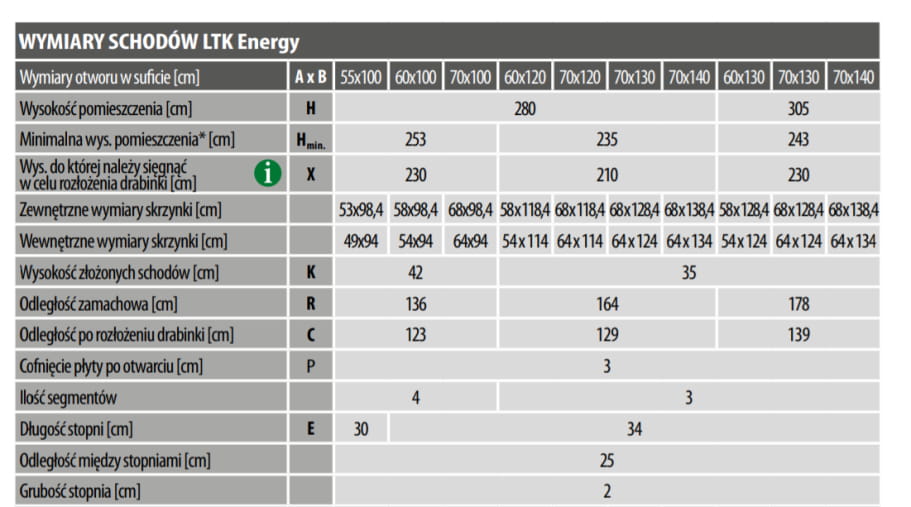The width and height of the screenshot is (911, 507).
Task: Click the minimum height value 253
Action: click(416, 139)
